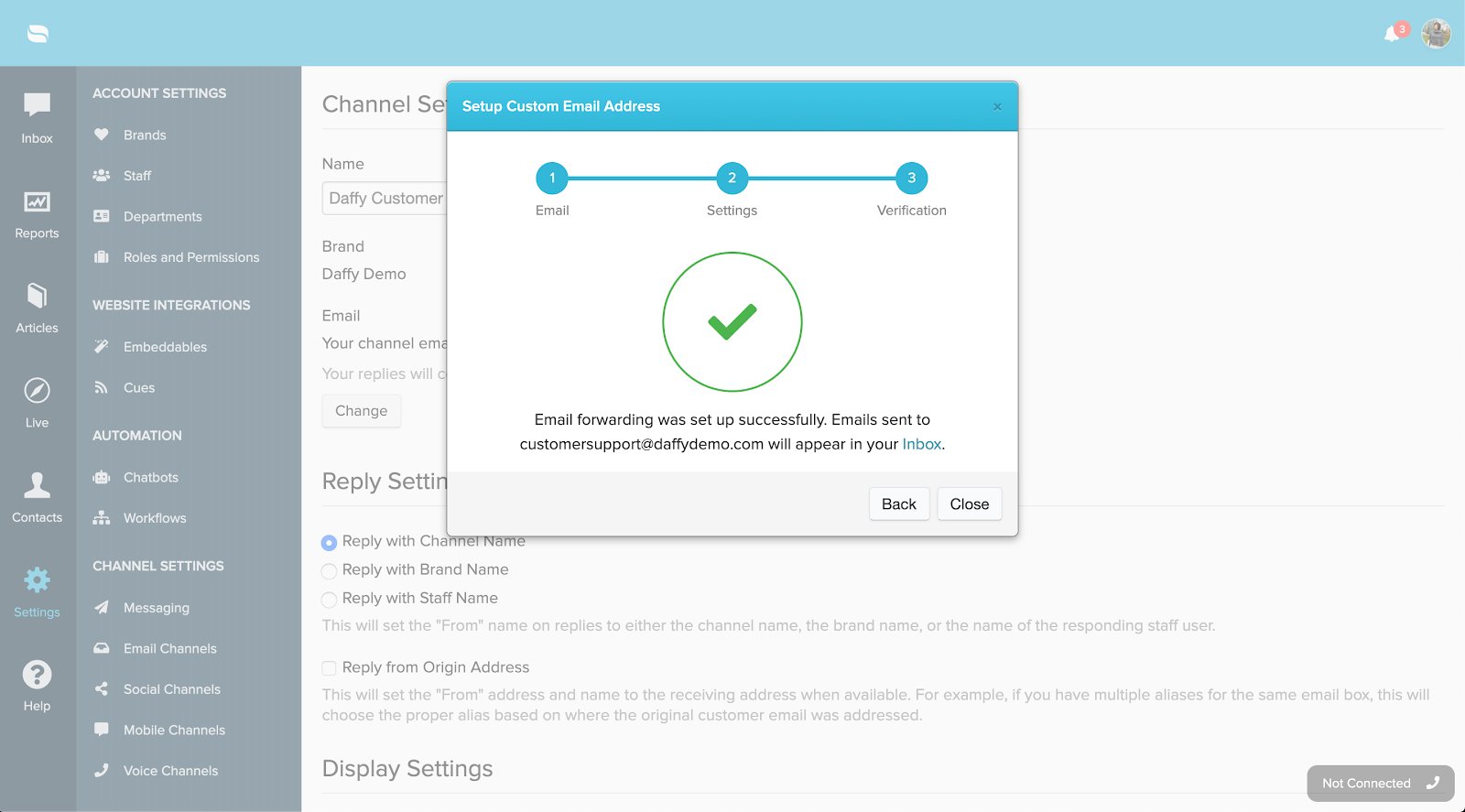Viewport: 1465px width, 812px height.
Task: Click the Not Connected status button
Action: [1381, 783]
